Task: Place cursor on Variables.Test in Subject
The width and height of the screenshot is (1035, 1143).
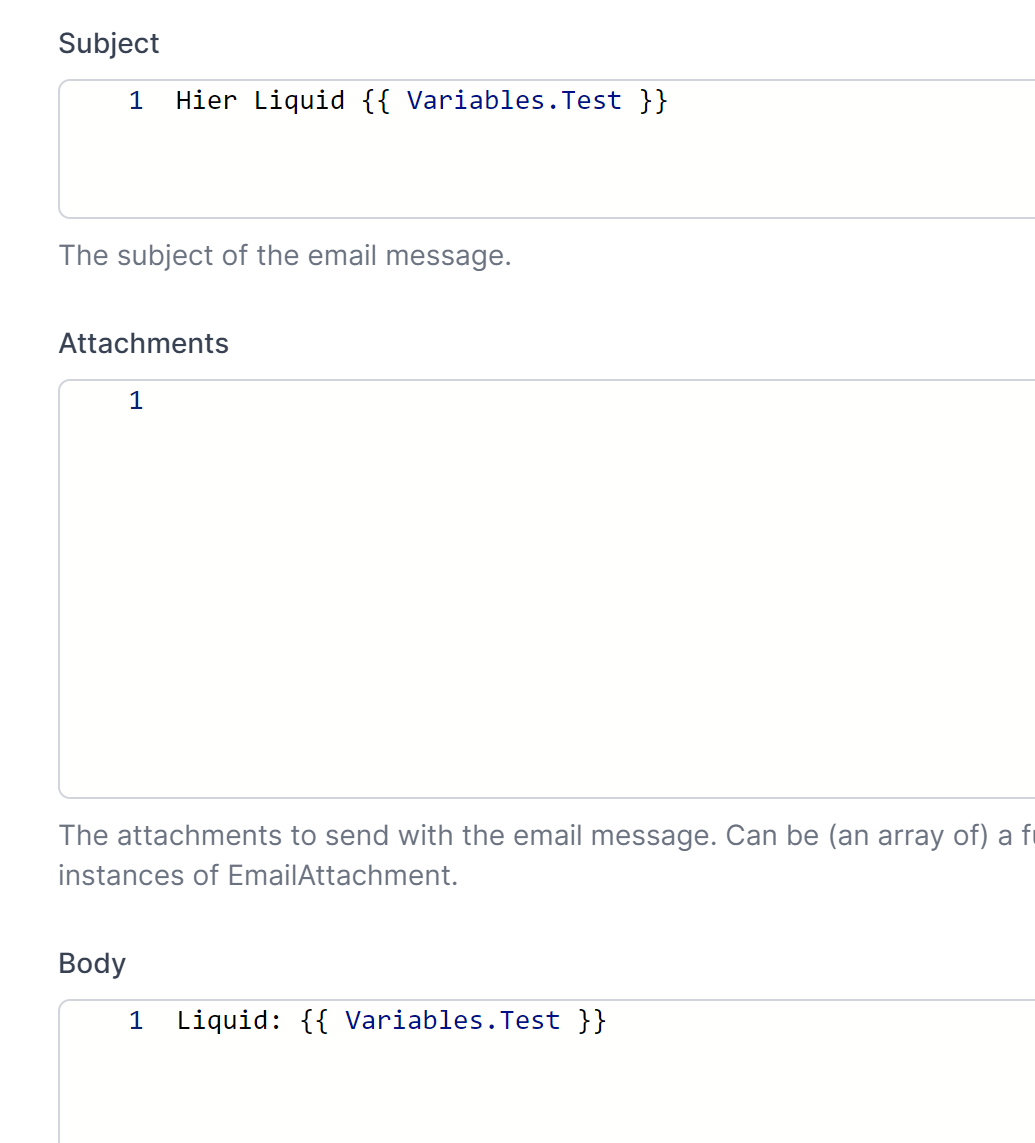Action: (x=514, y=101)
